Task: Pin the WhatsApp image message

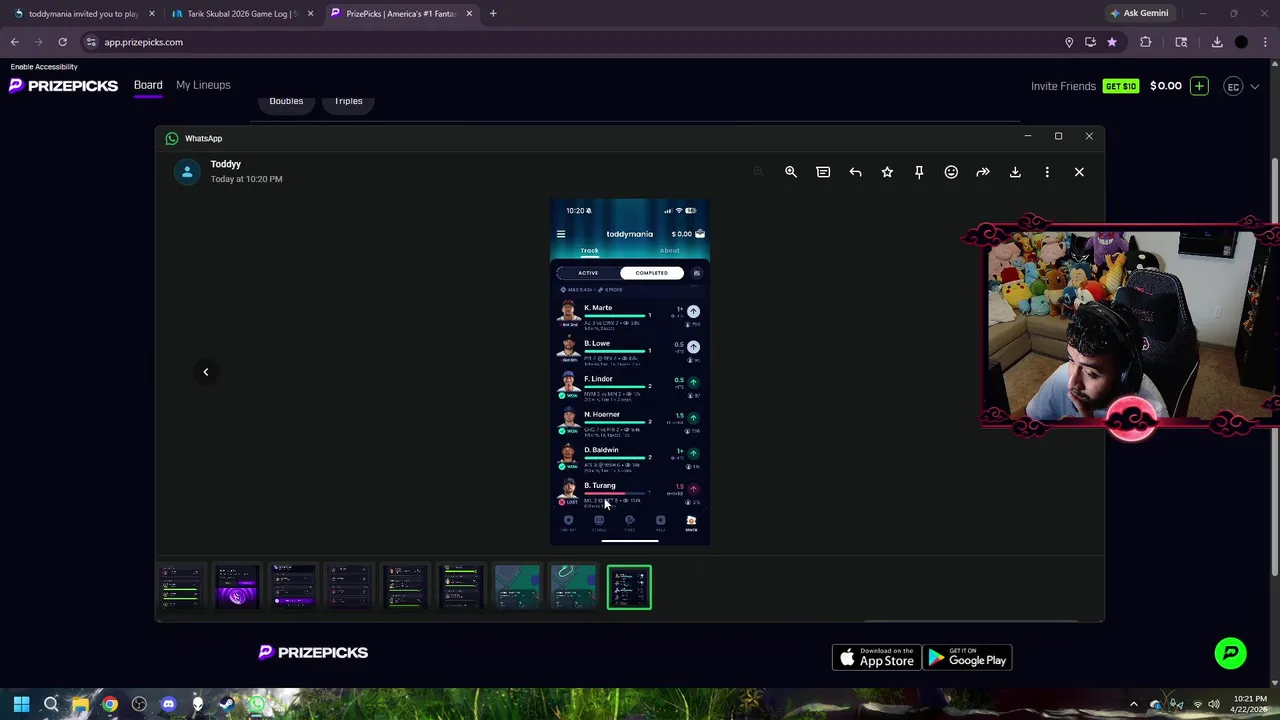Action: 919,172
